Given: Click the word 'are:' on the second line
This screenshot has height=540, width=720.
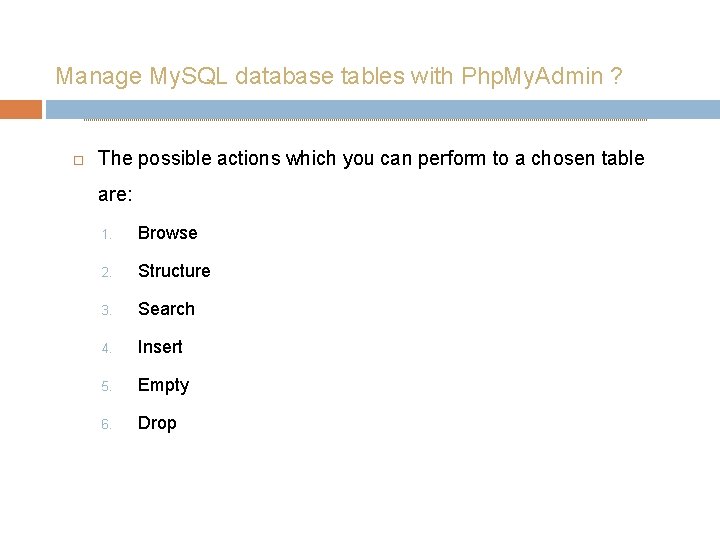Looking at the screenshot, I should 115,195.
